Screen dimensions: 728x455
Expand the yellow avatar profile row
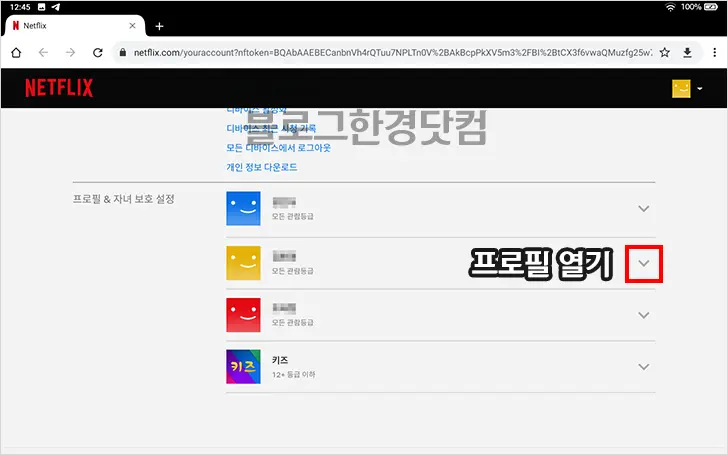tap(644, 263)
